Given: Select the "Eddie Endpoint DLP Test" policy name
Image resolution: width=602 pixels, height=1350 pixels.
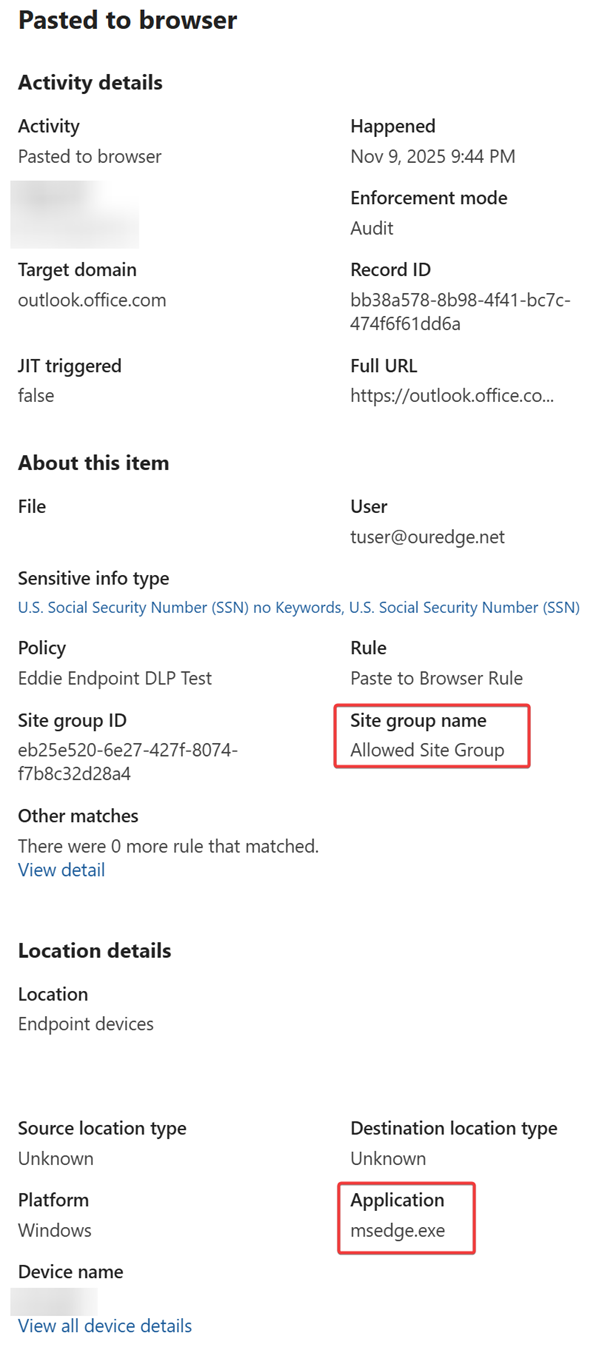Looking at the screenshot, I should pos(115,678).
